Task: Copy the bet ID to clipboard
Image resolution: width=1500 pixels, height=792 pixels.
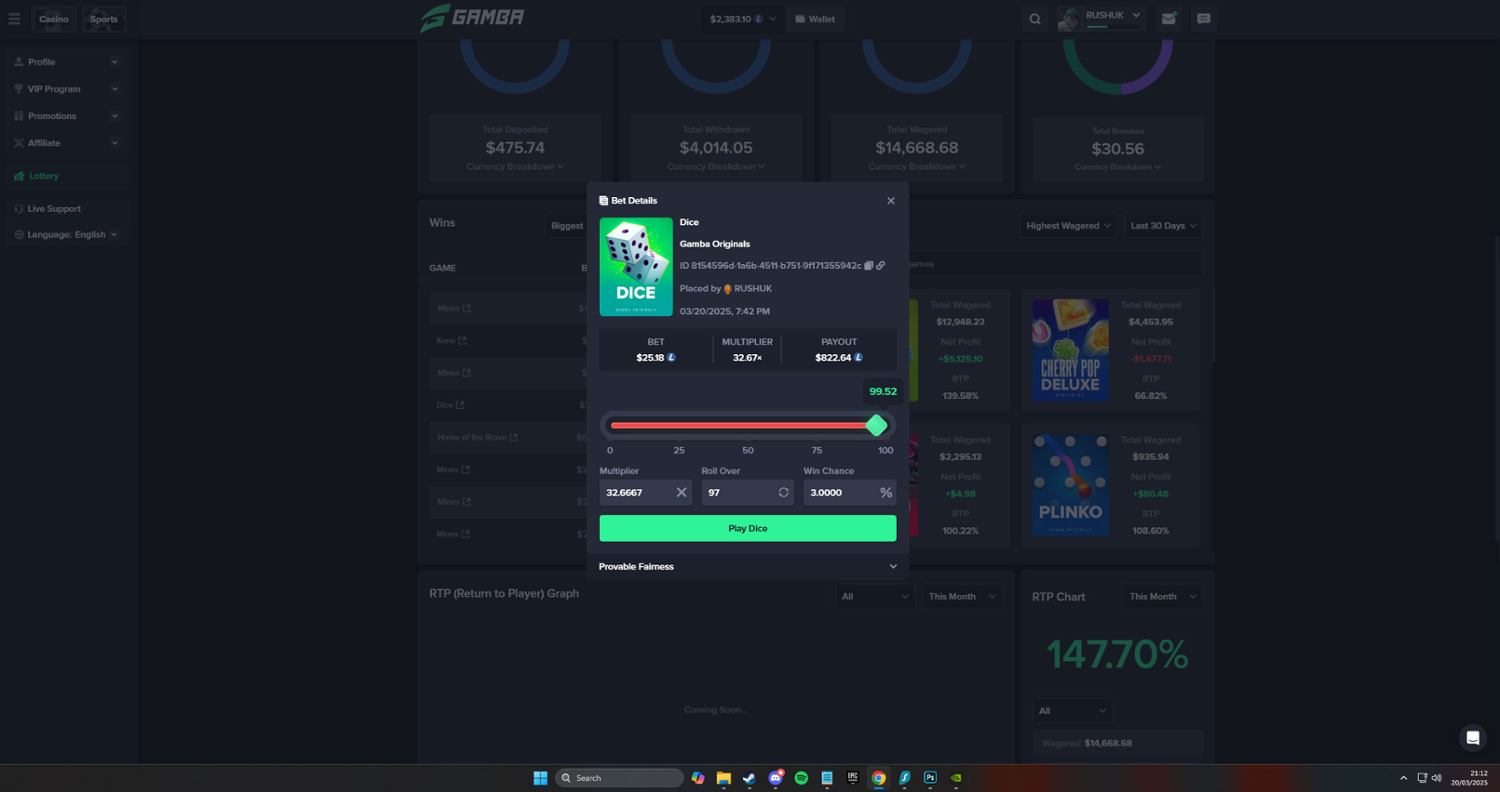Action: pyautogui.click(x=868, y=266)
